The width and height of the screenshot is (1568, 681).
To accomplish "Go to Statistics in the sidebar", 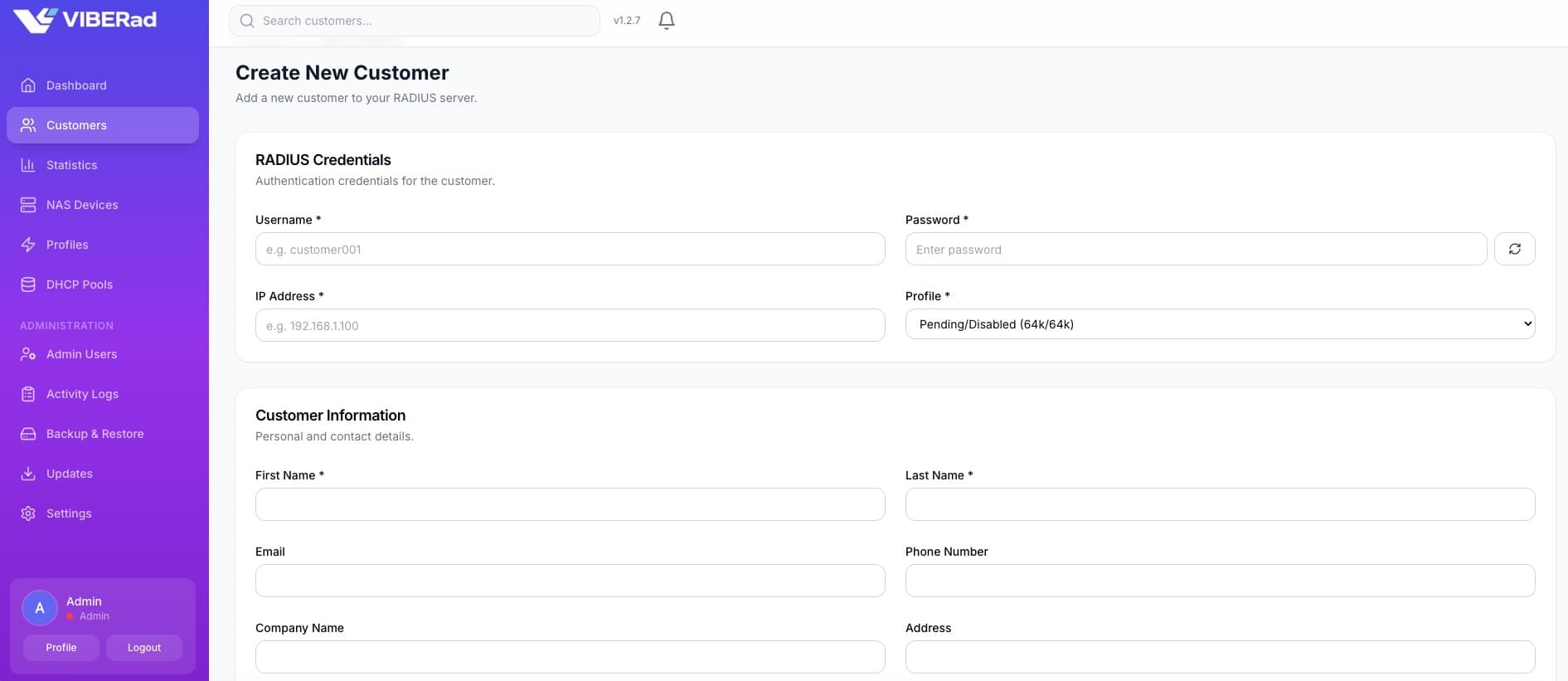I will (x=103, y=165).
